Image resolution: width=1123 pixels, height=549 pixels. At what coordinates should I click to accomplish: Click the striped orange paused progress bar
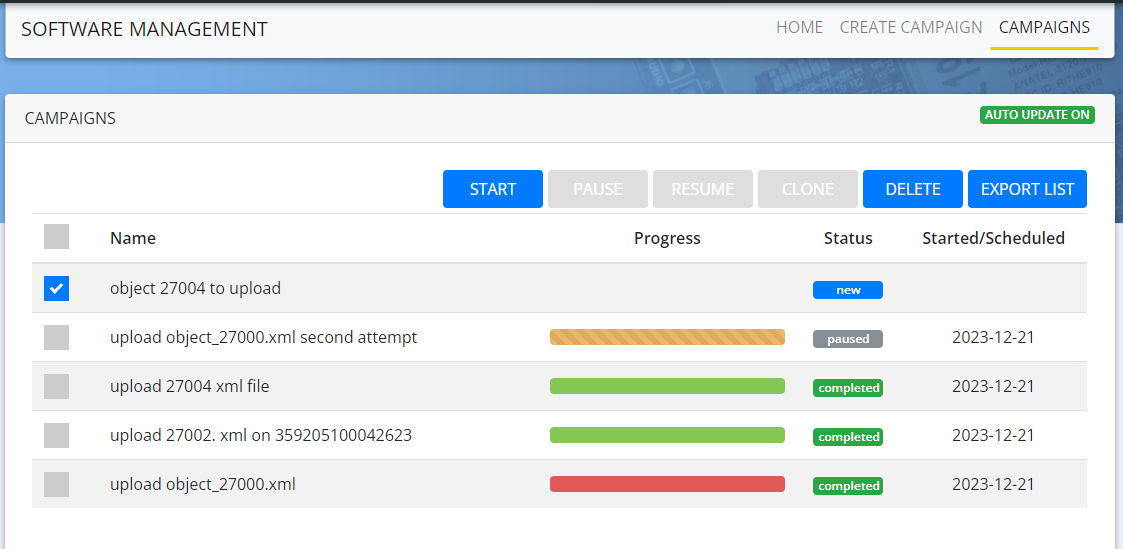click(667, 338)
